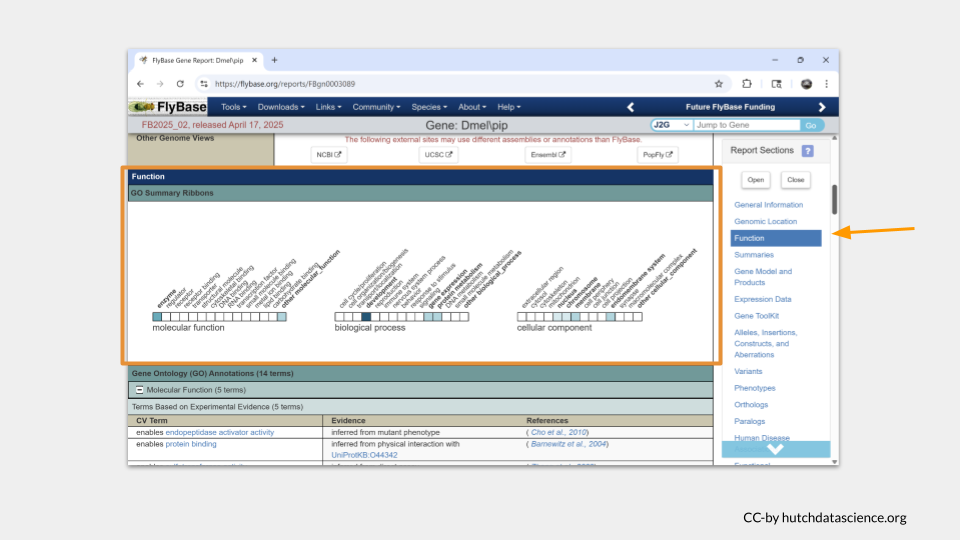Open the Chrome three-dot menu
Viewport: 960px width, 540px height.
point(827,84)
